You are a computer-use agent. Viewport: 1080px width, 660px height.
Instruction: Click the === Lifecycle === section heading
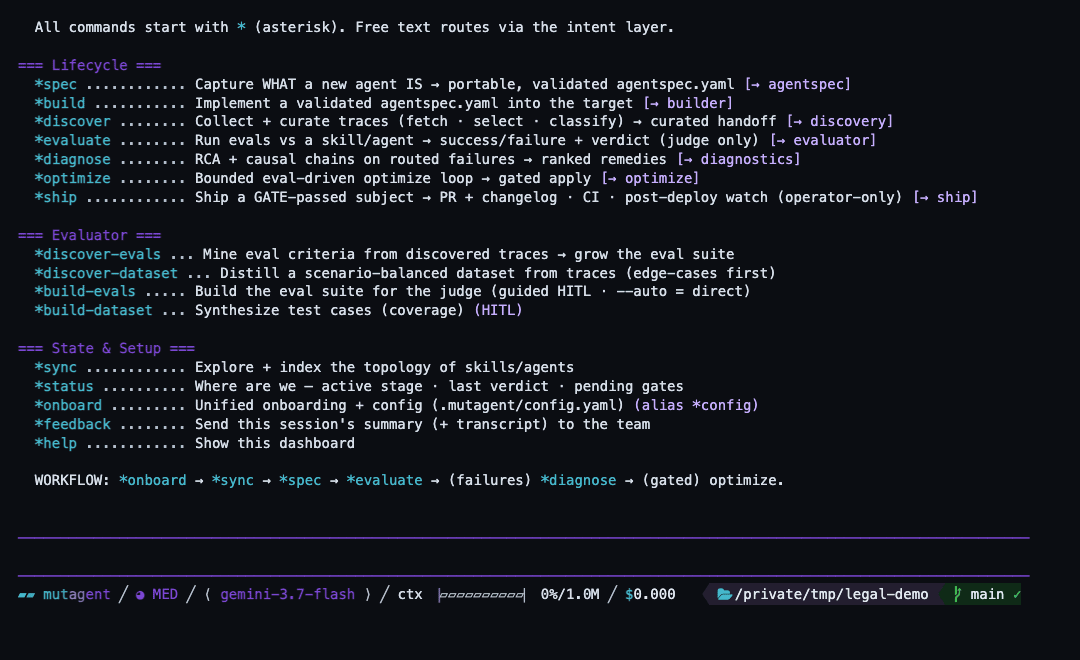[x=90, y=65]
